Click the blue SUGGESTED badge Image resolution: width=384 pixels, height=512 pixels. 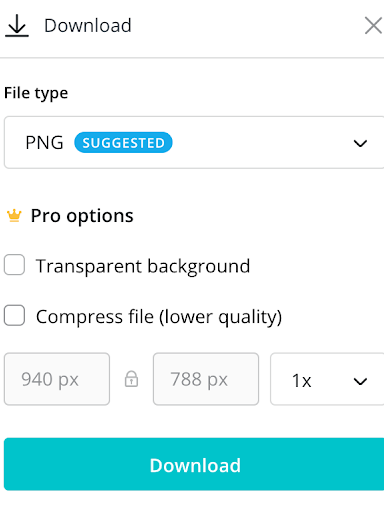coord(123,143)
